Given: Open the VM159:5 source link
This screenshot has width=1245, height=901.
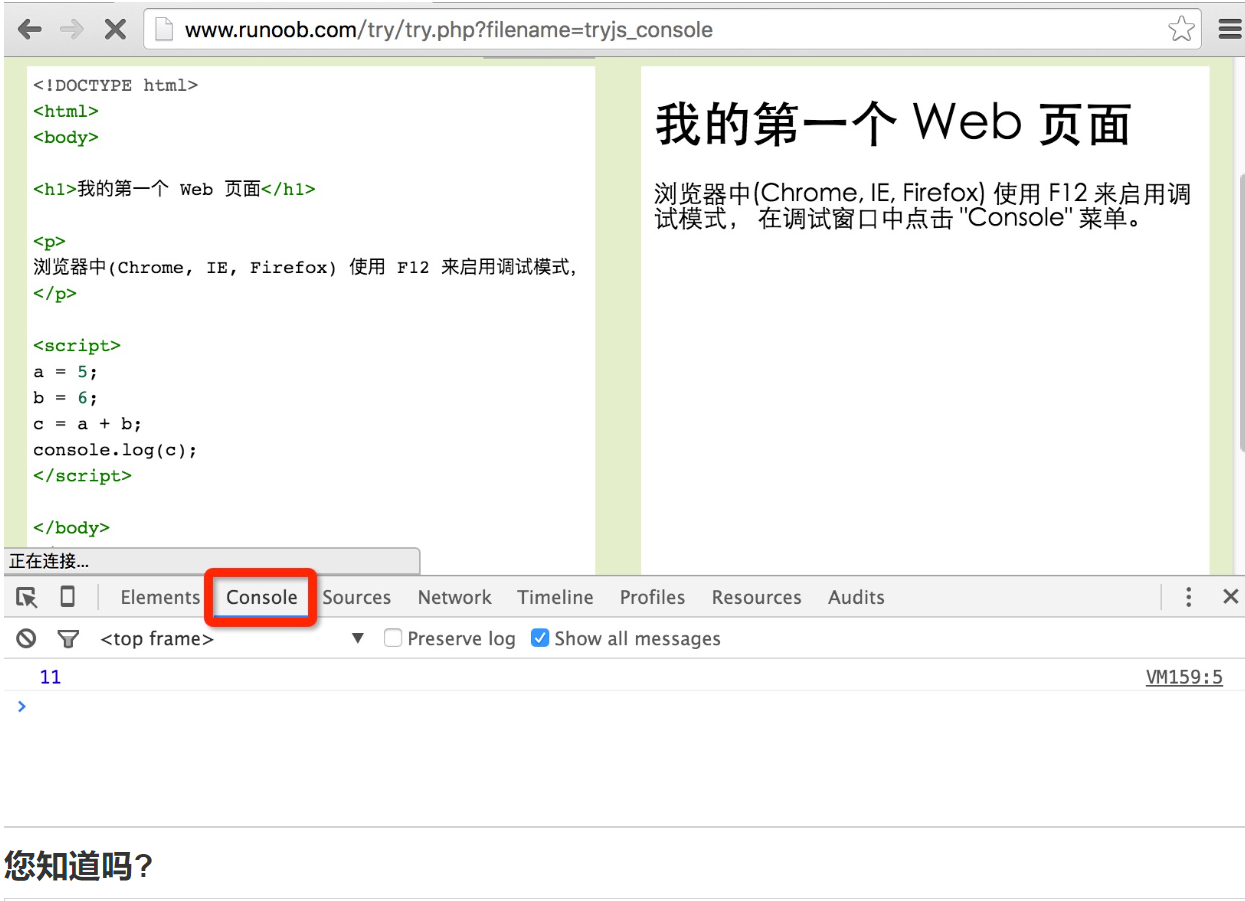Looking at the screenshot, I should (1184, 677).
